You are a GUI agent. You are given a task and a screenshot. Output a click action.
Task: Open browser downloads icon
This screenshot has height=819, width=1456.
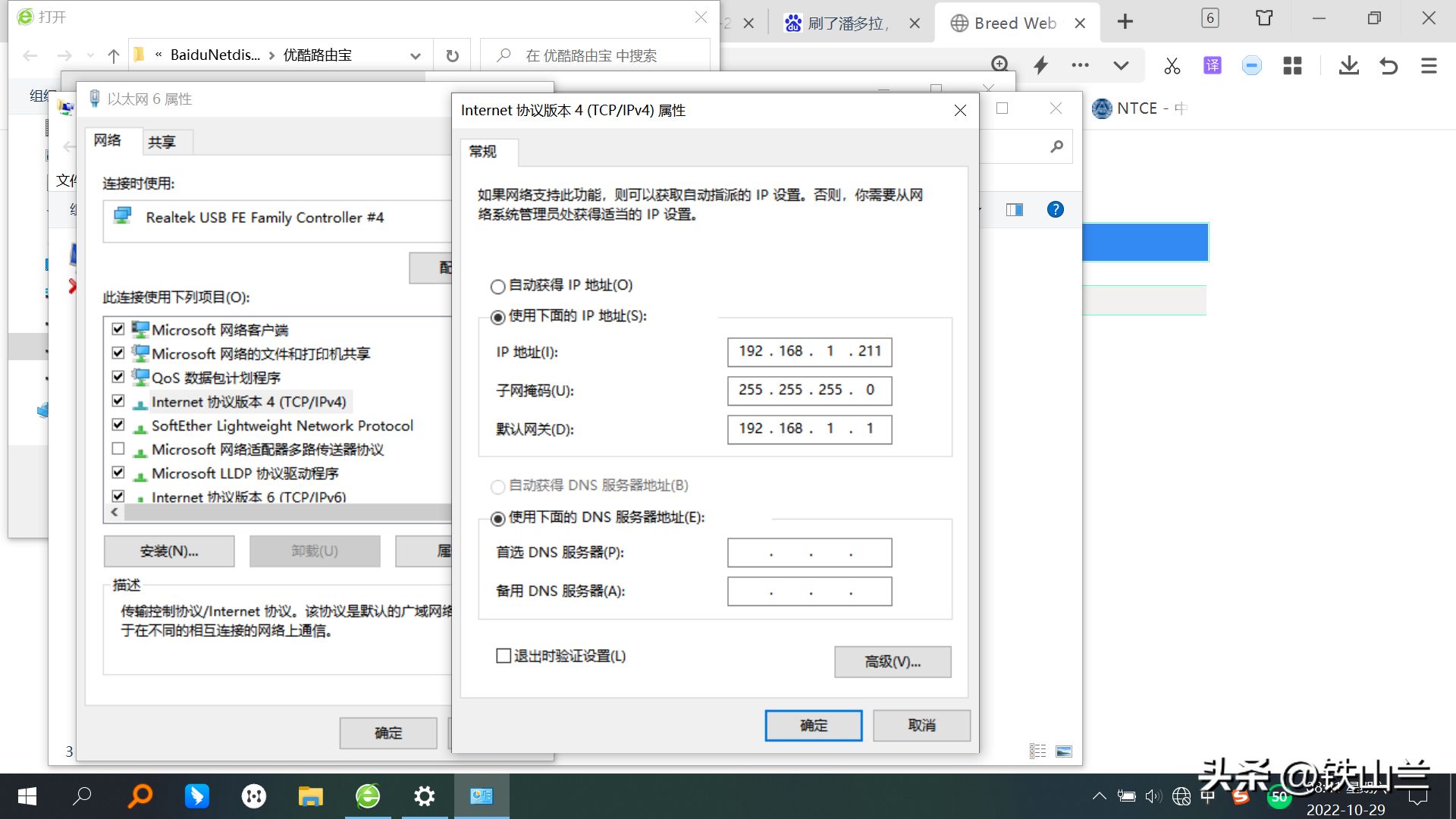pos(1349,66)
